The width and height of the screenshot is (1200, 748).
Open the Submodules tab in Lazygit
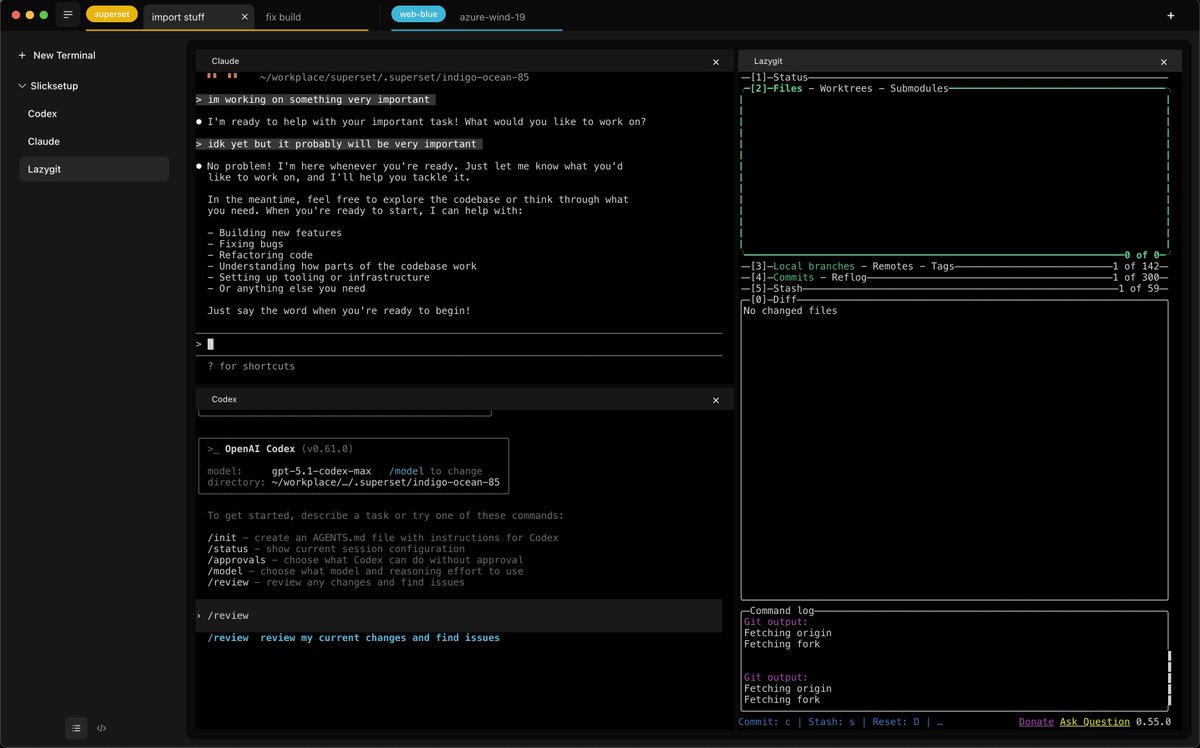(x=919, y=89)
